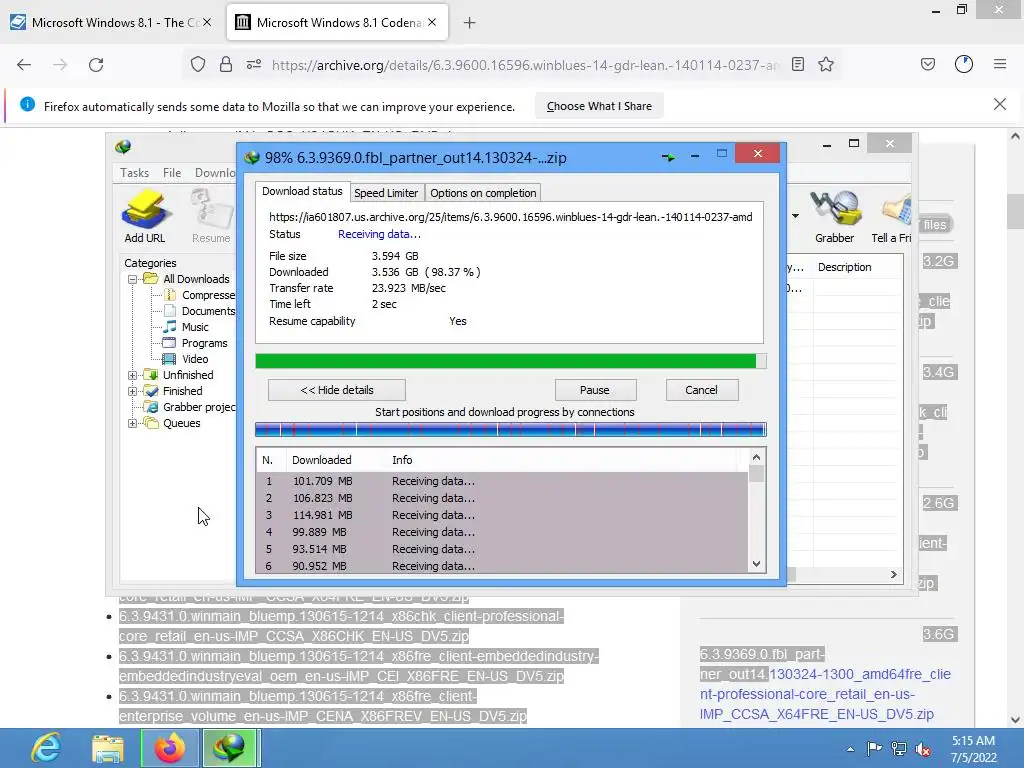
Task: Dismiss the Firefox data notification bar
Action: [1000, 104]
